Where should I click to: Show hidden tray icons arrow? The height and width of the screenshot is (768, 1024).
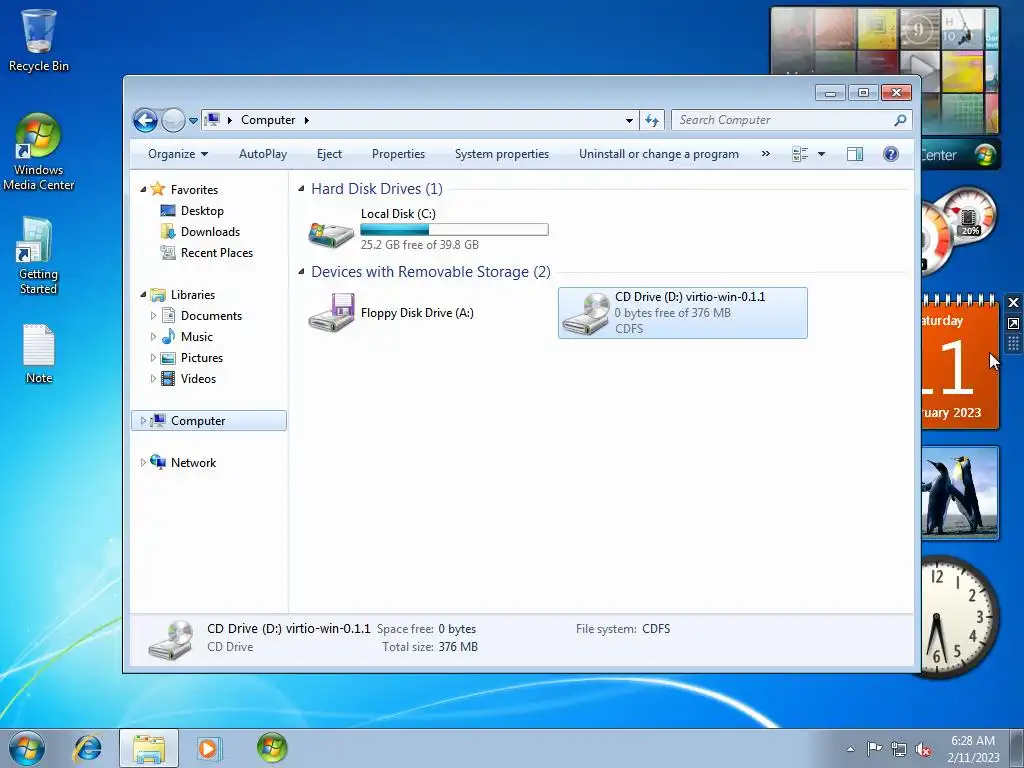click(x=850, y=749)
